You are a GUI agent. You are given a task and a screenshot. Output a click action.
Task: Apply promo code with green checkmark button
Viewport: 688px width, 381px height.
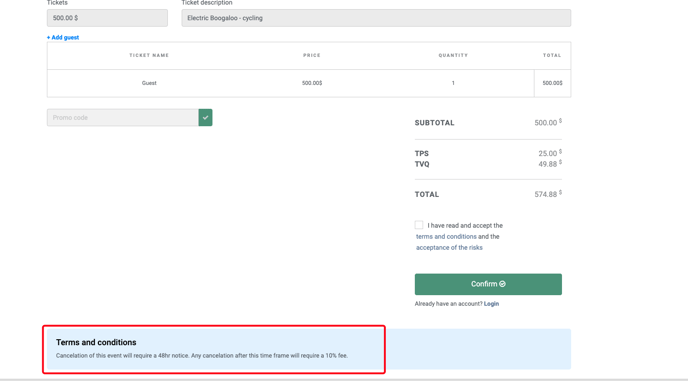[x=205, y=118]
